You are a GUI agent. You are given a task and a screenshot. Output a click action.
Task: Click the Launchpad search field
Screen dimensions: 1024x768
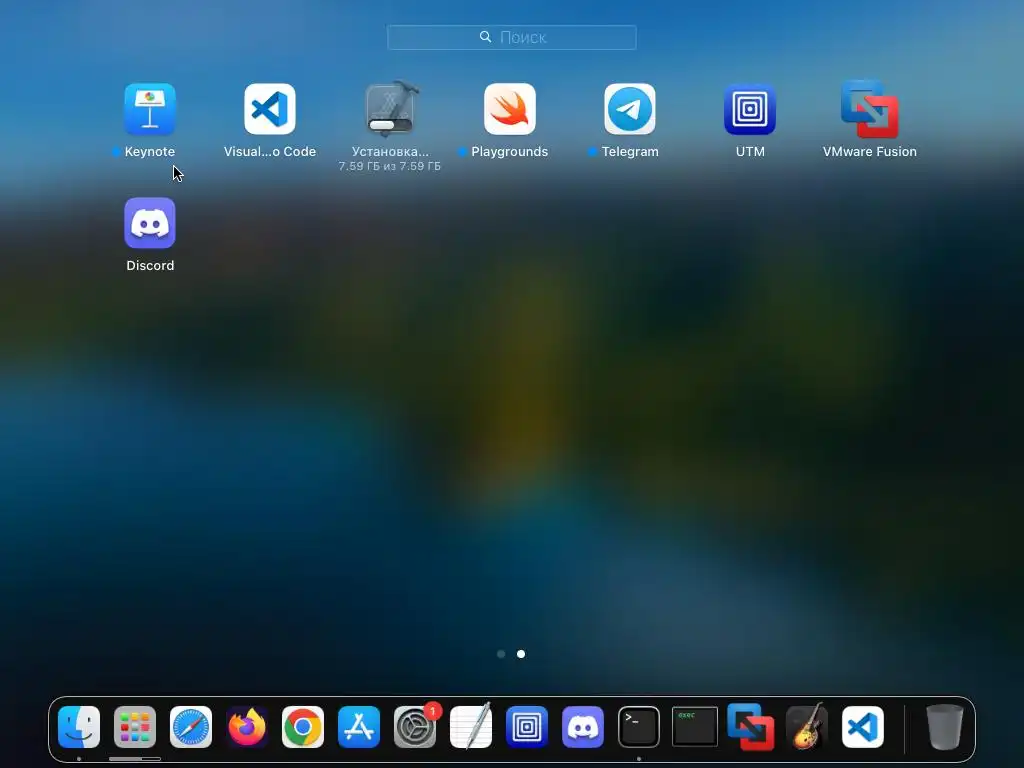(x=511, y=37)
